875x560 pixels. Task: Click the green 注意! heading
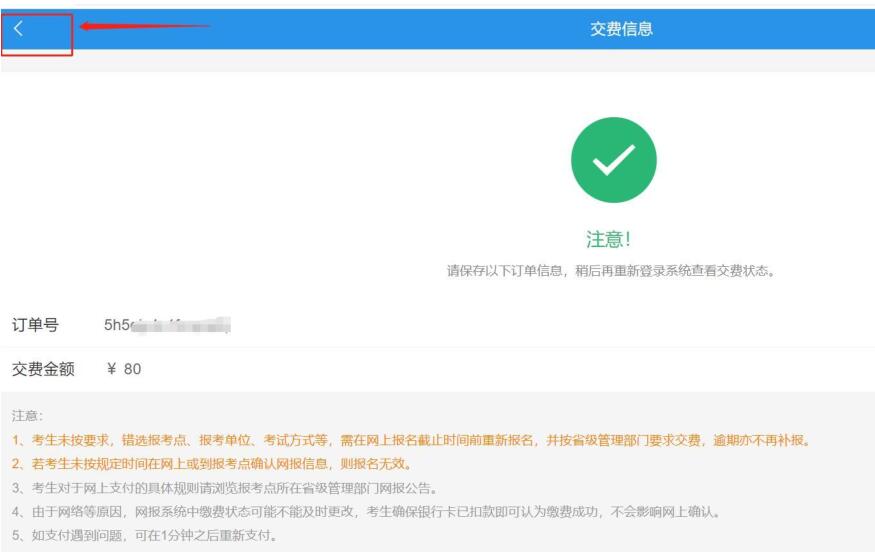point(608,239)
